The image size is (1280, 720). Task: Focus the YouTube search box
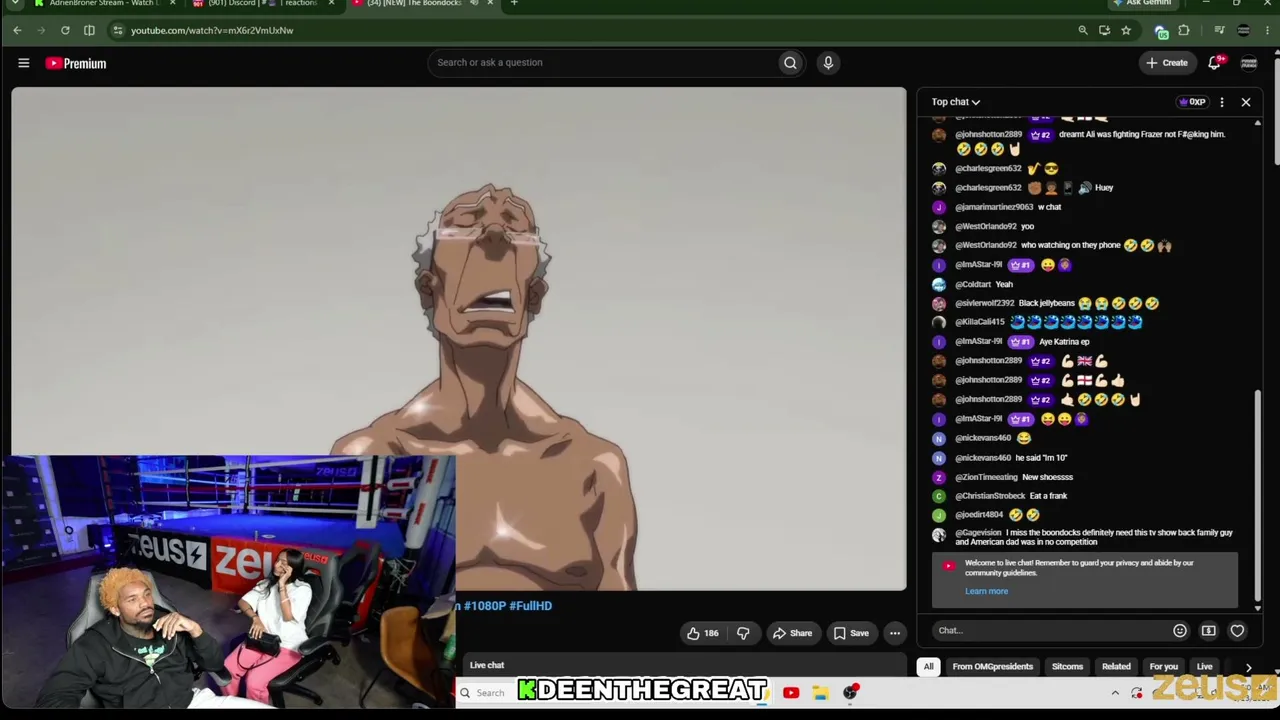coord(603,63)
